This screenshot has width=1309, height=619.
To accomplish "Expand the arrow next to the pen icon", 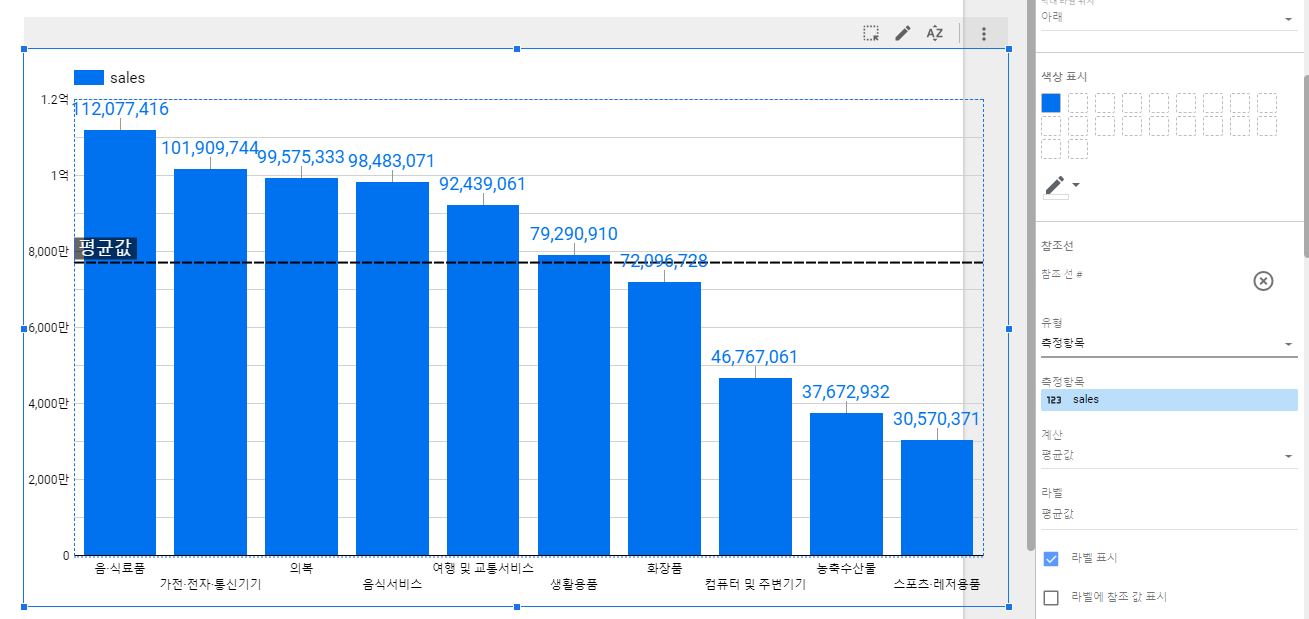I will pyautogui.click(x=1076, y=185).
